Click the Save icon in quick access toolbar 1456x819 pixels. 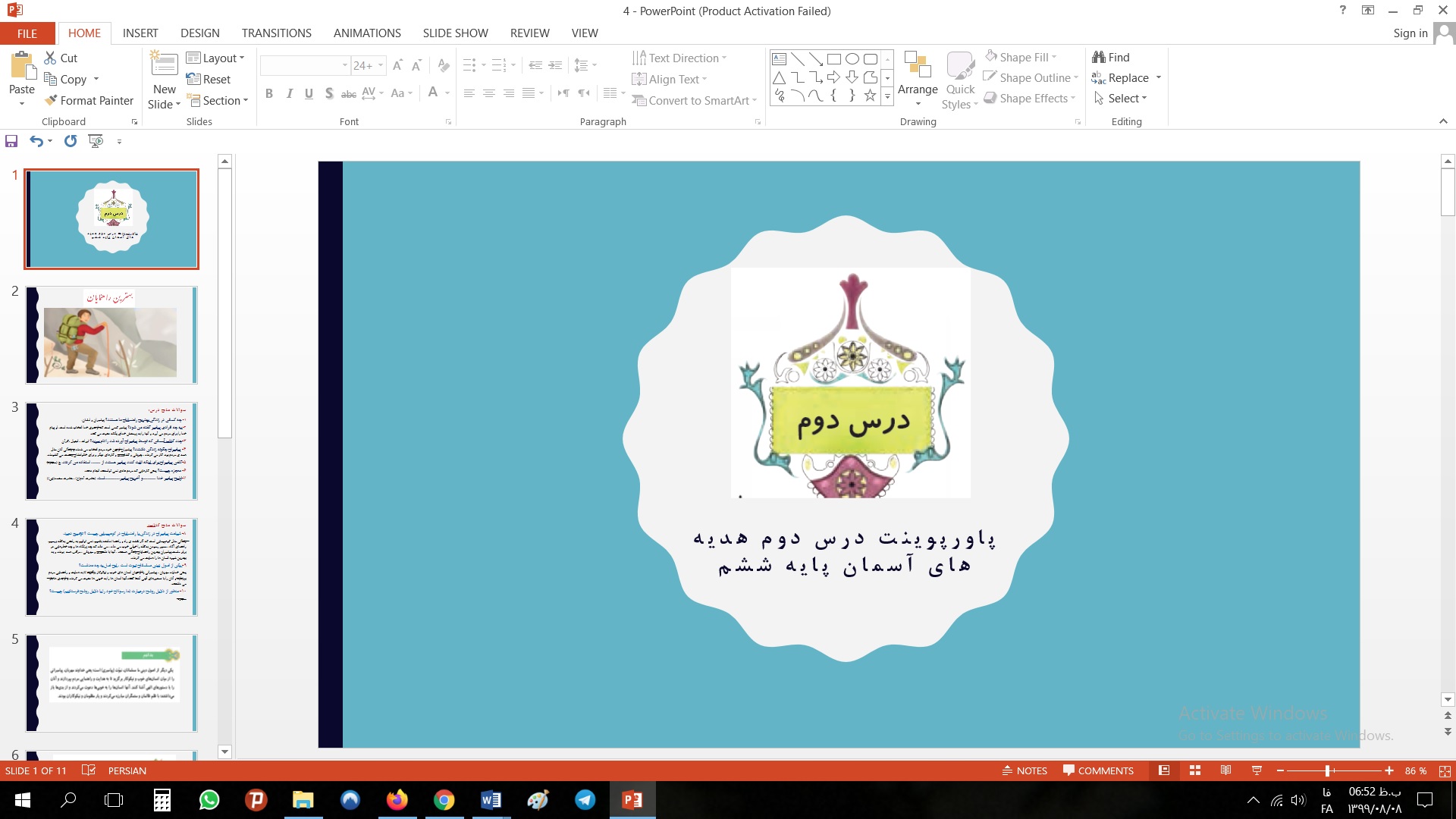pos(11,141)
